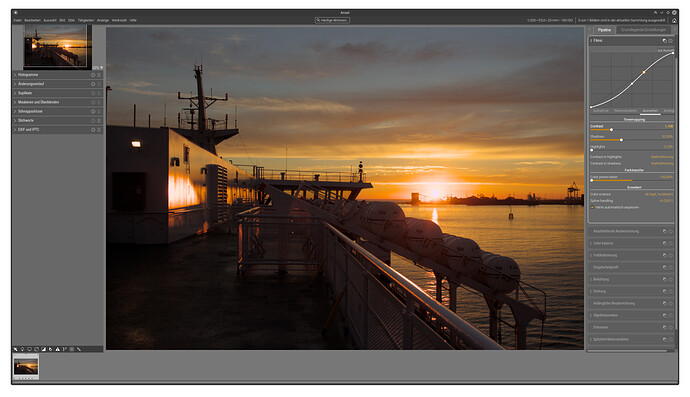
Task: Expand the Duplikate panel
Action: 15,93
